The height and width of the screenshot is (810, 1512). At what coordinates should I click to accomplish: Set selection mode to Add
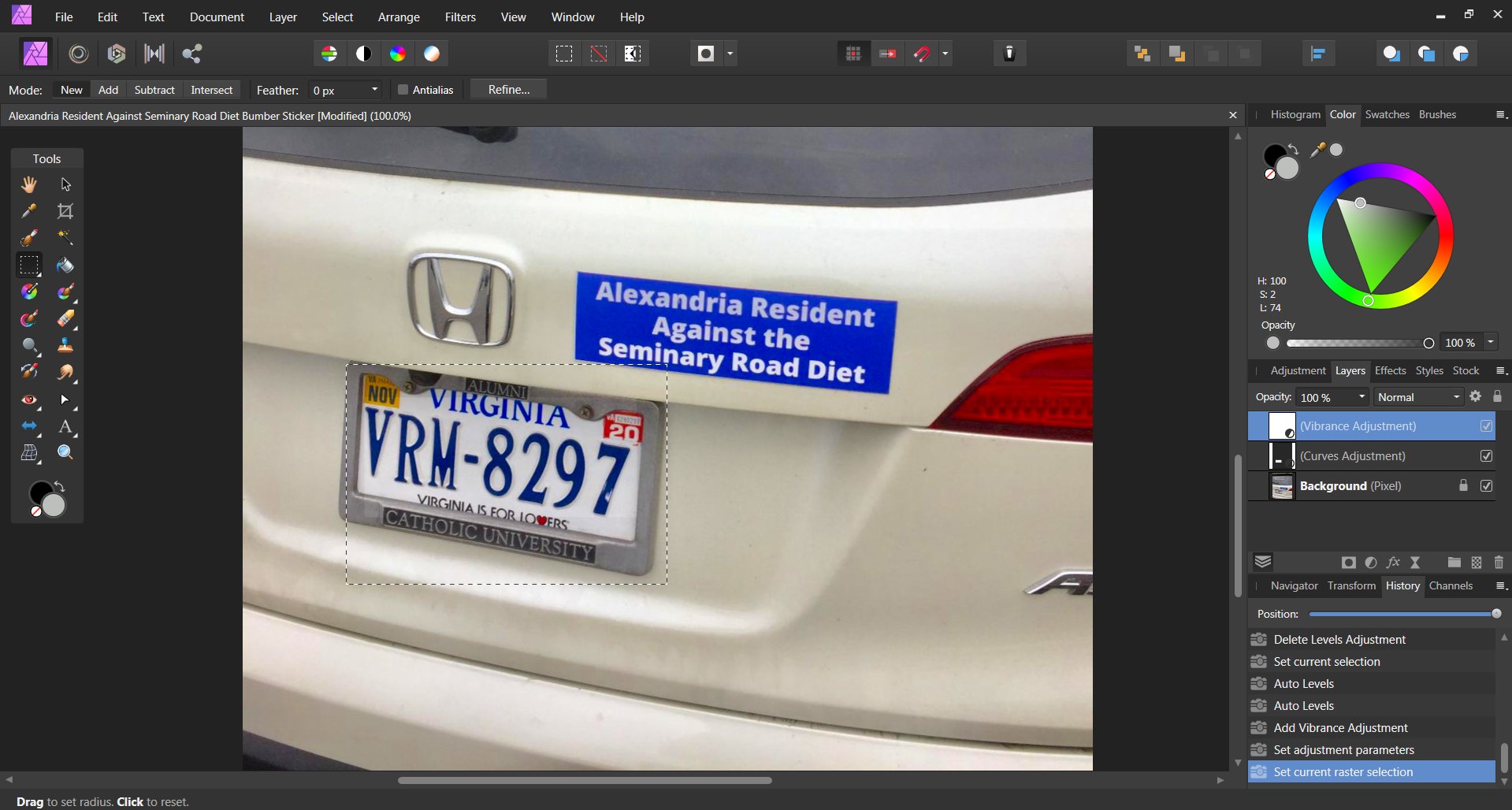click(109, 90)
